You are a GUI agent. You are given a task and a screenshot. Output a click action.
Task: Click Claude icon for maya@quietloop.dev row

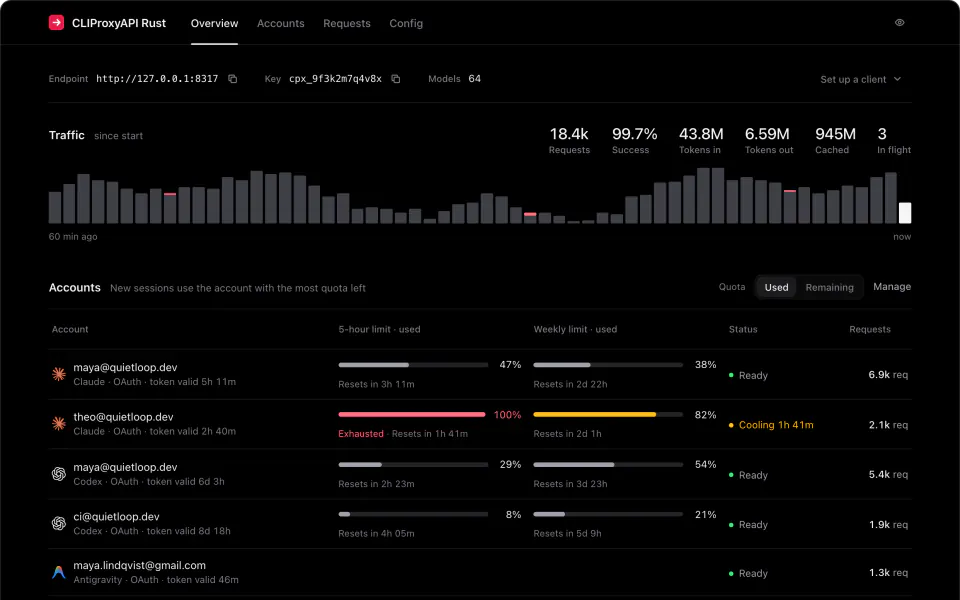(x=59, y=374)
